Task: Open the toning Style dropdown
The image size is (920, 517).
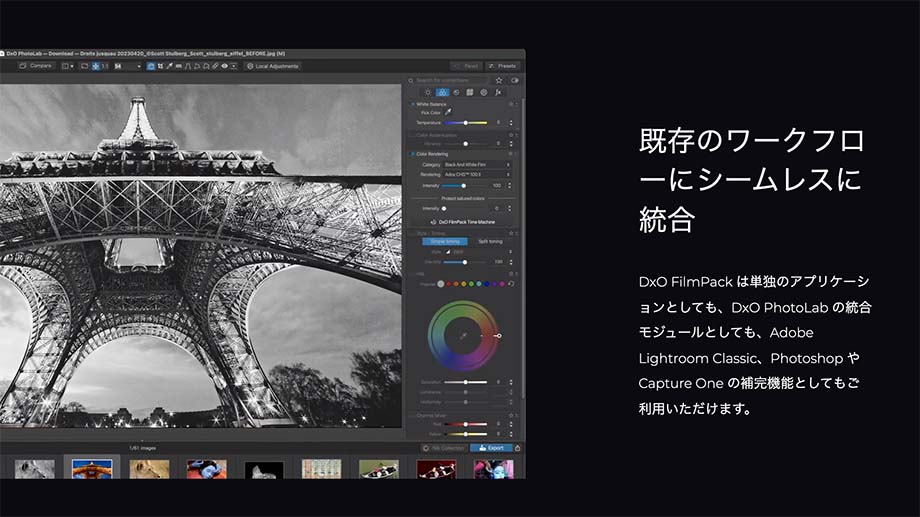Action: click(x=476, y=252)
